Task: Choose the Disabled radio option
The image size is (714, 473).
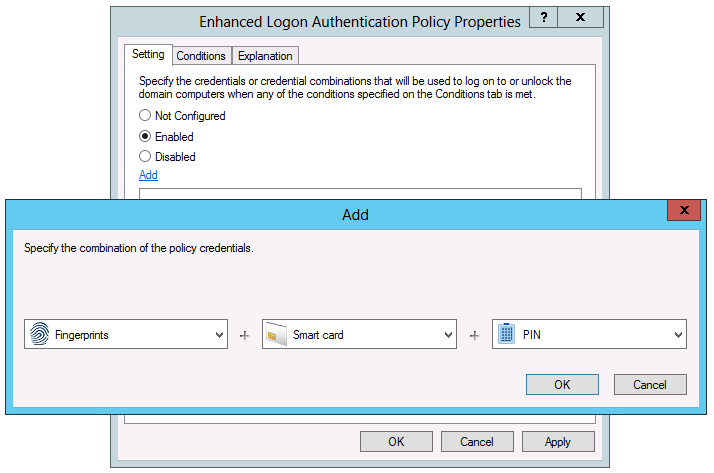Action: coord(145,157)
